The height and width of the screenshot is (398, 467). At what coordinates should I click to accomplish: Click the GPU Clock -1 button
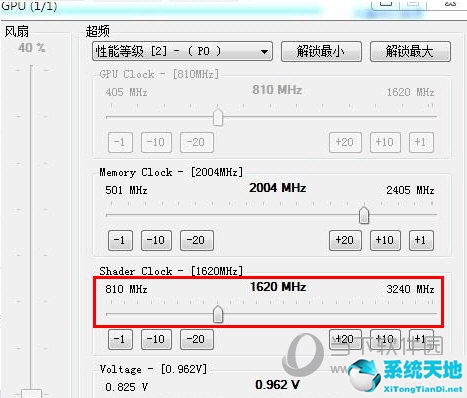tap(120, 142)
